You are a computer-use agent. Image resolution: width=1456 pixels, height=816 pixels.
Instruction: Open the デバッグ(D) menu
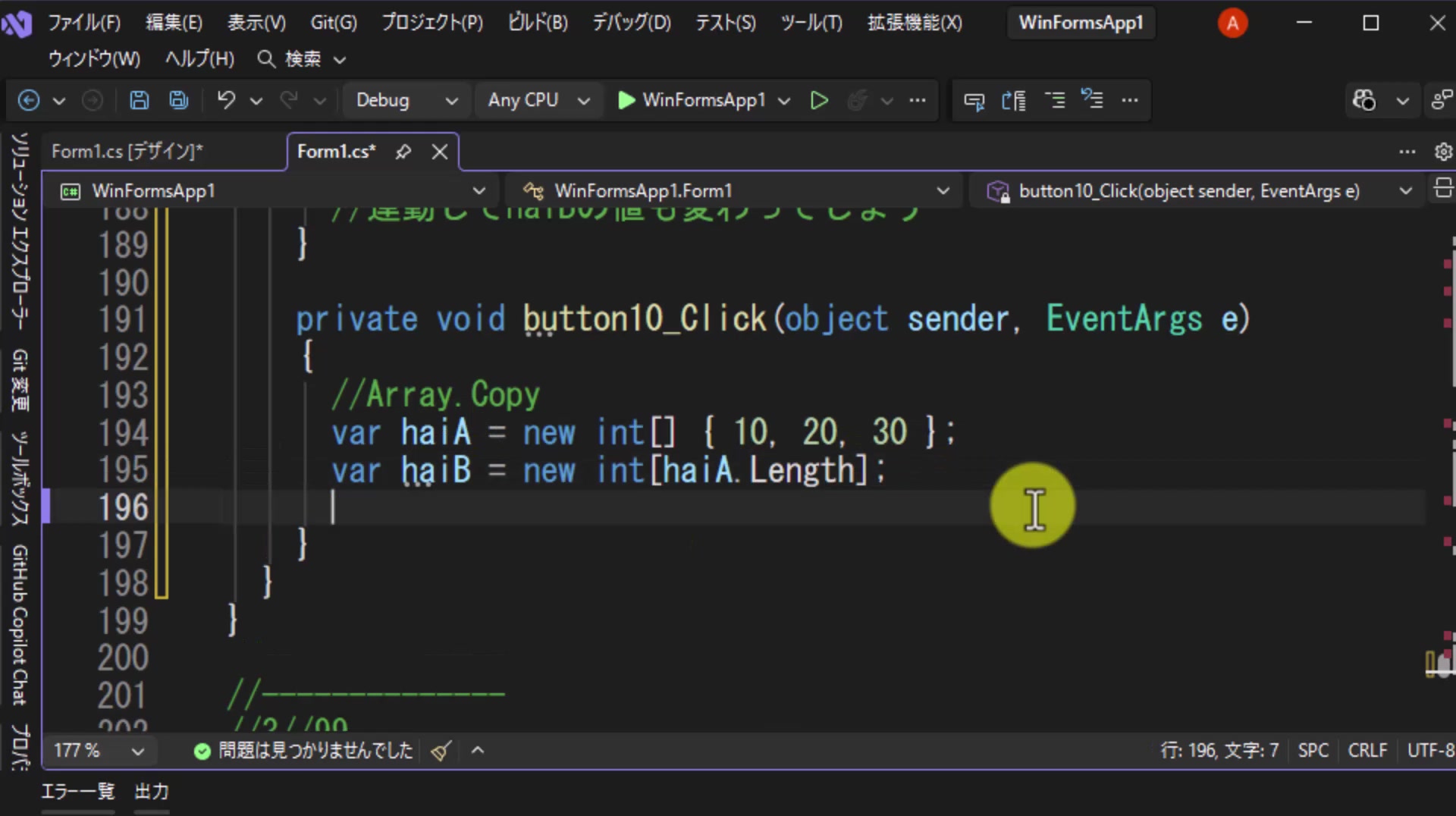click(631, 22)
